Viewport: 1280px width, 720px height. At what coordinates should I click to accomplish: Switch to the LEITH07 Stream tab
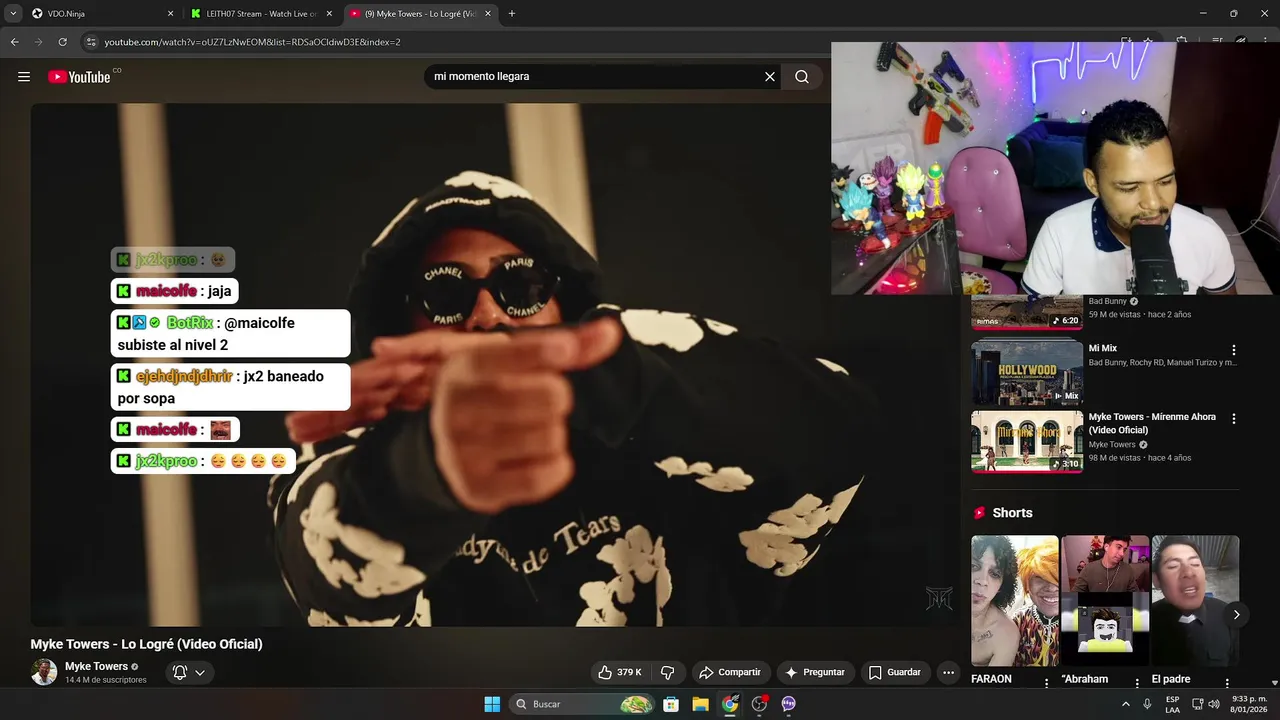click(260, 14)
